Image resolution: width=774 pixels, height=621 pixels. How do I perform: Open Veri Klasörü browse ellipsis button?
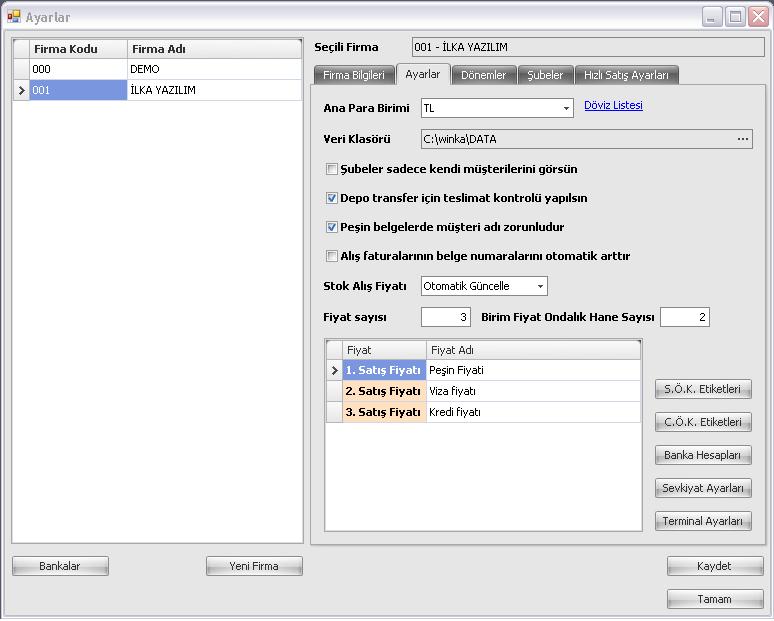coord(742,139)
